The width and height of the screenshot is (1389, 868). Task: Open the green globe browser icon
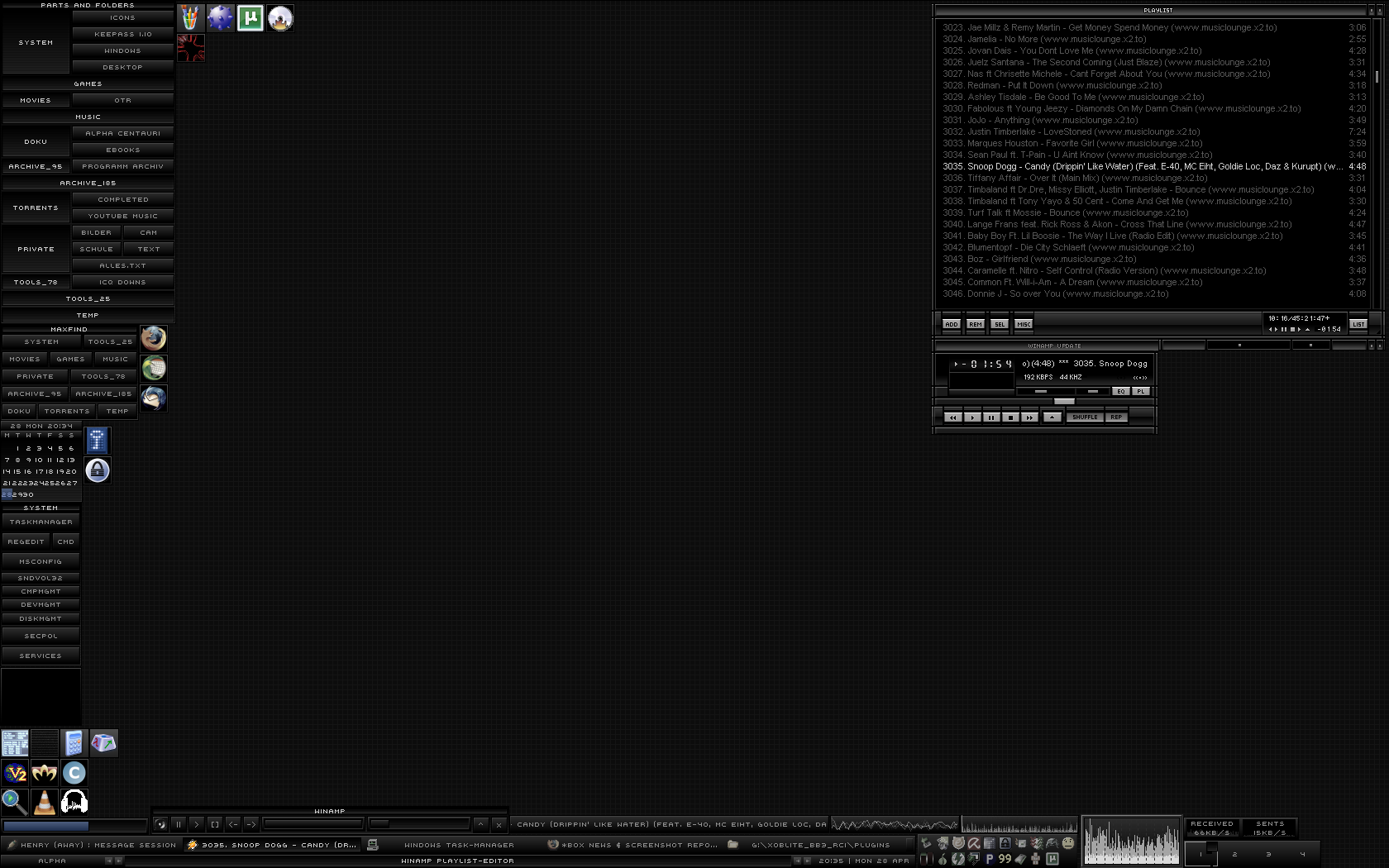153,368
